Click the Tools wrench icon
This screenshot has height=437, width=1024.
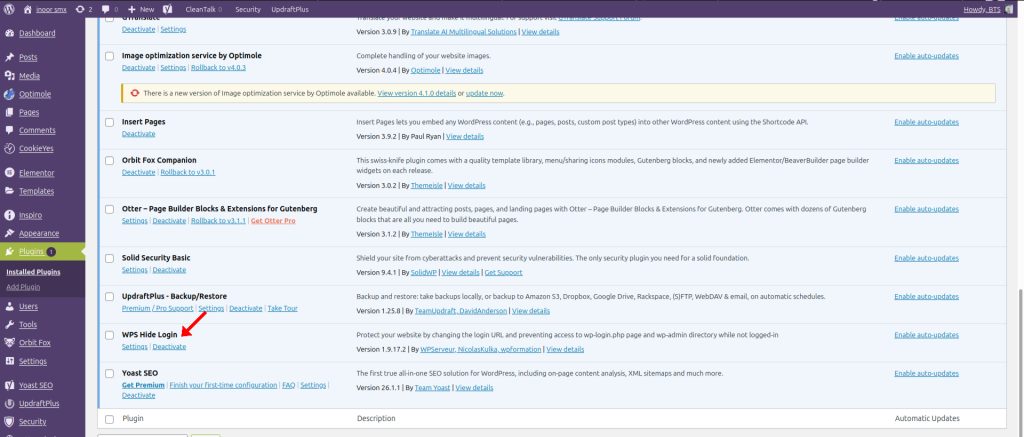[9, 324]
